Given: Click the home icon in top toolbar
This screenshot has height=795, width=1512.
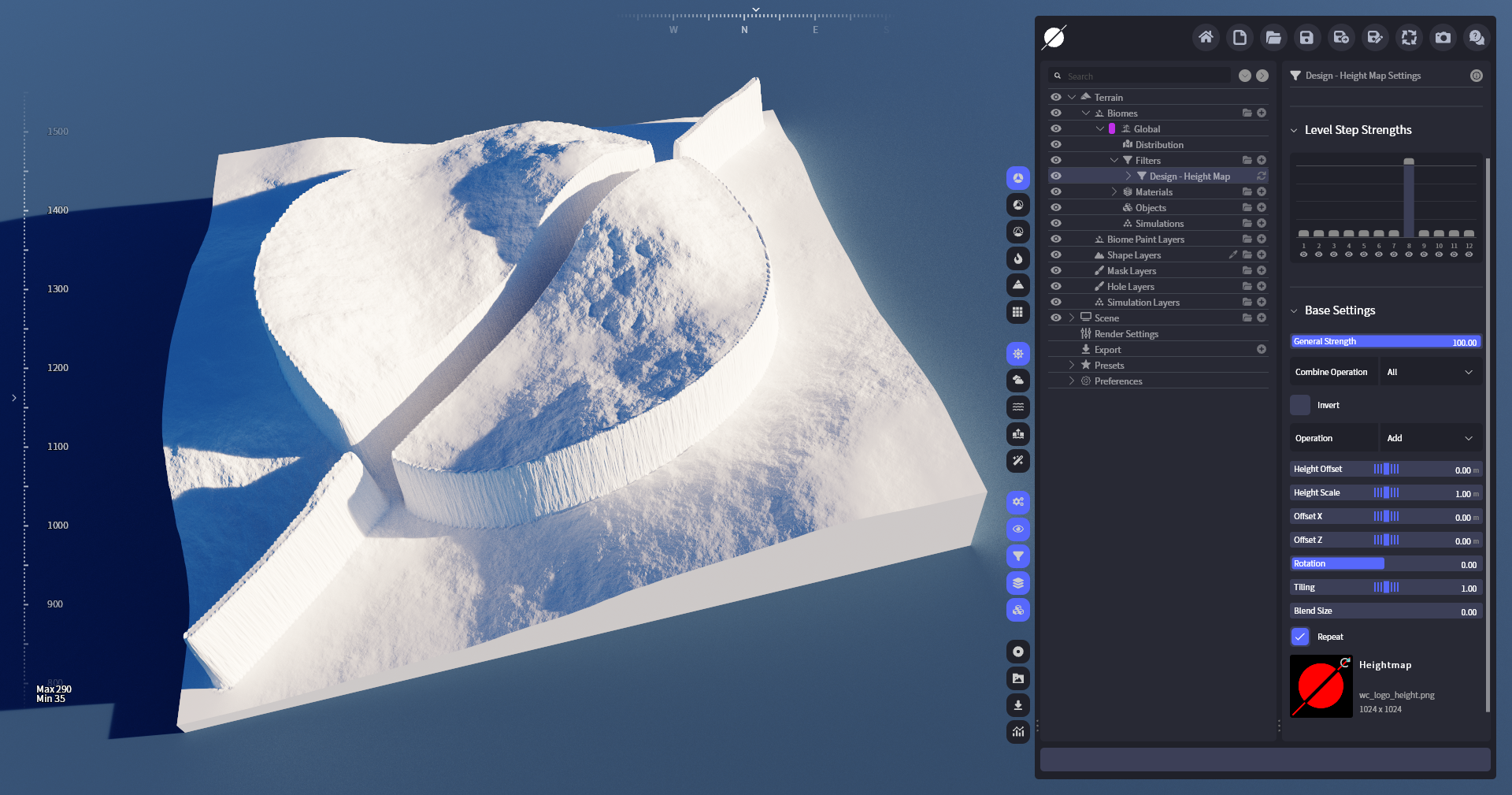Looking at the screenshot, I should click(x=1206, y=37).
